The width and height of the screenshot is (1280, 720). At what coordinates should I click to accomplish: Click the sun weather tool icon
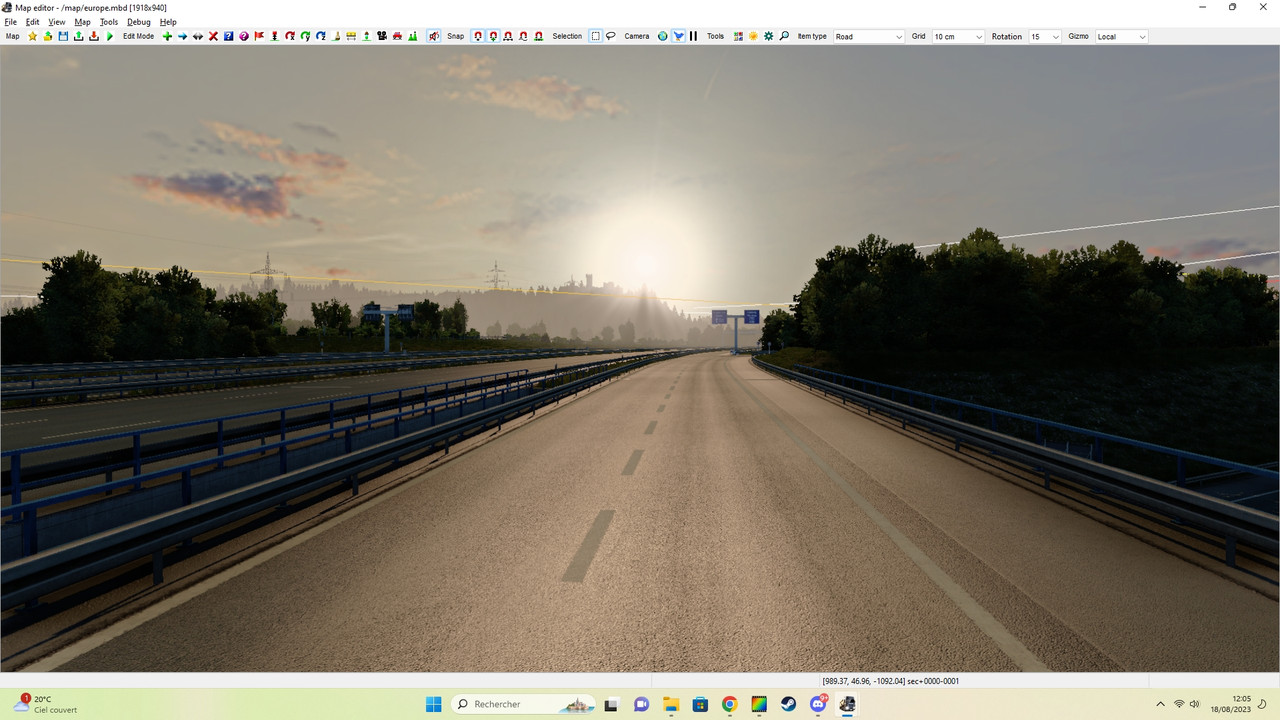pyautogui.click(x=753, y=36)
